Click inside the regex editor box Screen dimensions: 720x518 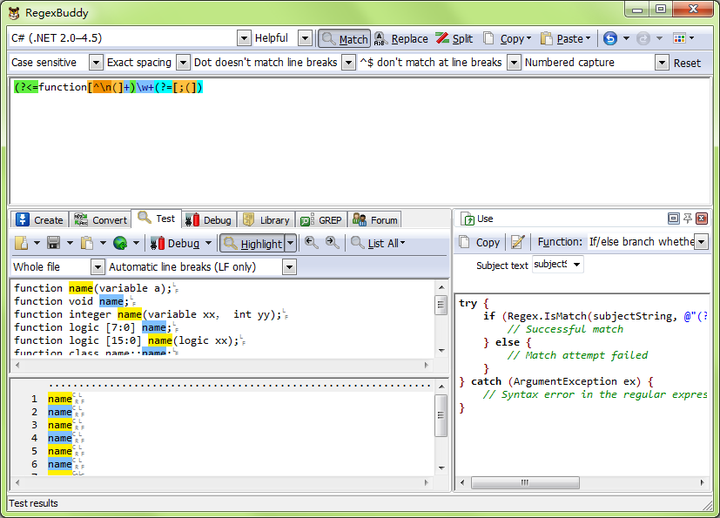point(360,142)
